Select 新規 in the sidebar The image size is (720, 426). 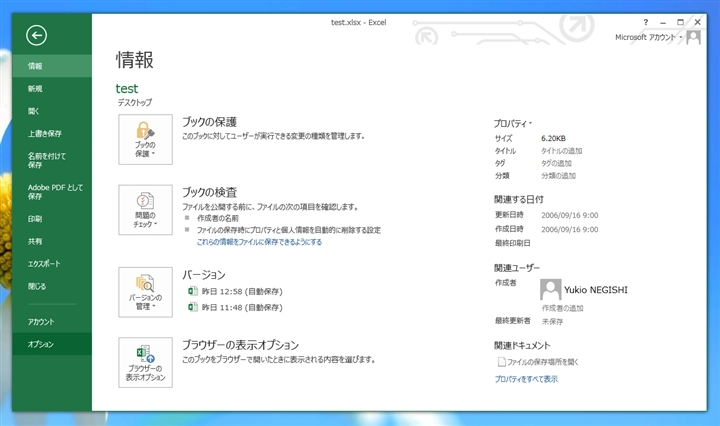tap(52, 89)
